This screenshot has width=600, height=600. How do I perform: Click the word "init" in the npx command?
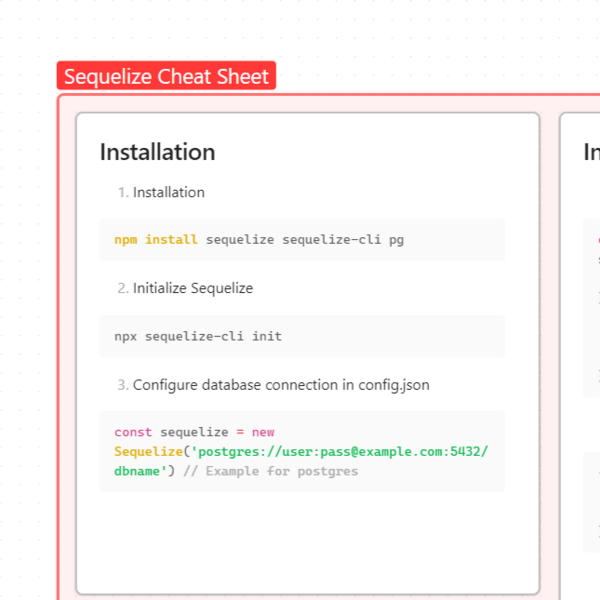(x=267, y=336)
